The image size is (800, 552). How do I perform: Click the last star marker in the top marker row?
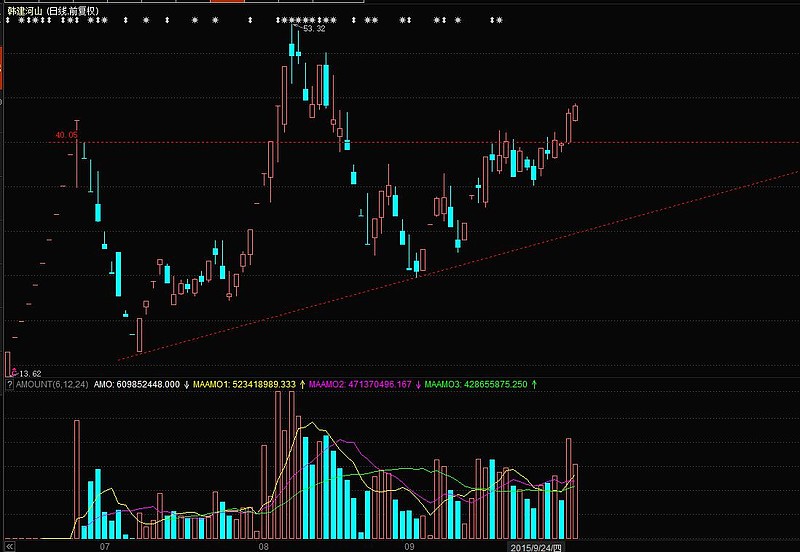pos(498,21)
